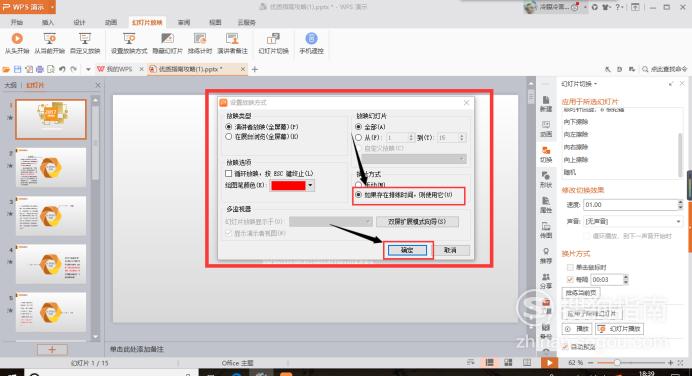Switch to normal view icon in status bar
The height and width of the screenshot is (376, 692).
[x=489, y=363]
